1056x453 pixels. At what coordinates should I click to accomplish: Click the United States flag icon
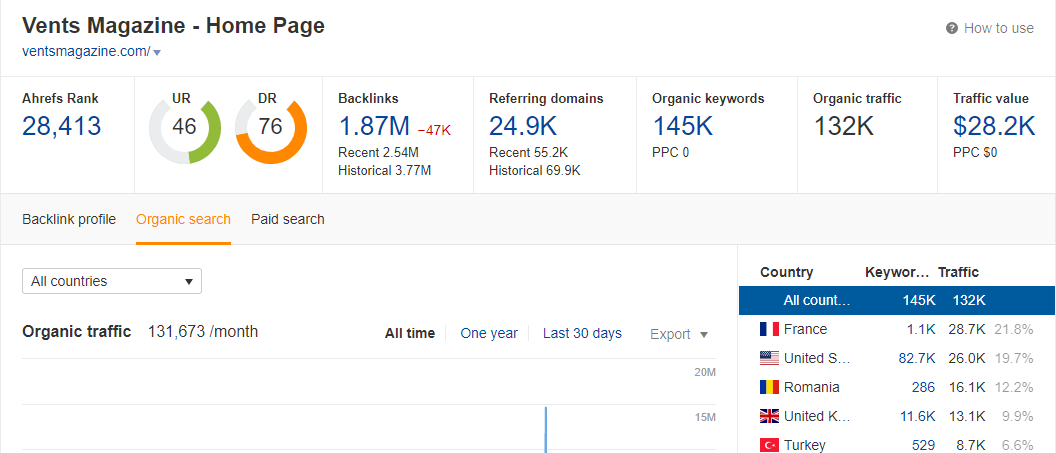769,358
